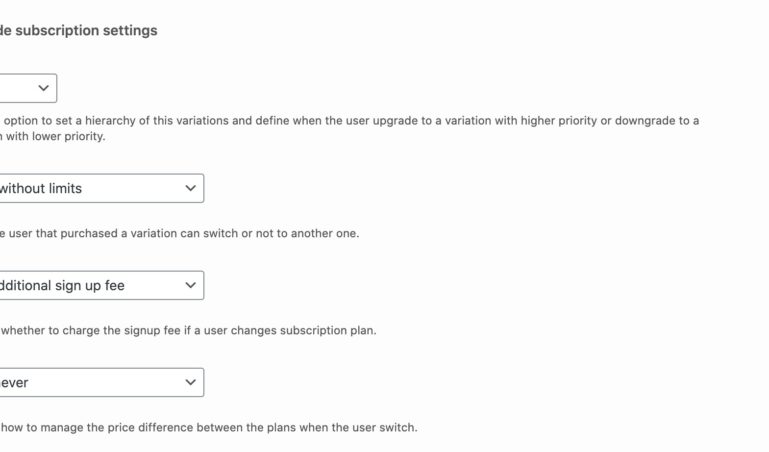This screenshot has height=452, width=769.
Task: Click the description about switching to another variation
Action: tap(180, 233)
